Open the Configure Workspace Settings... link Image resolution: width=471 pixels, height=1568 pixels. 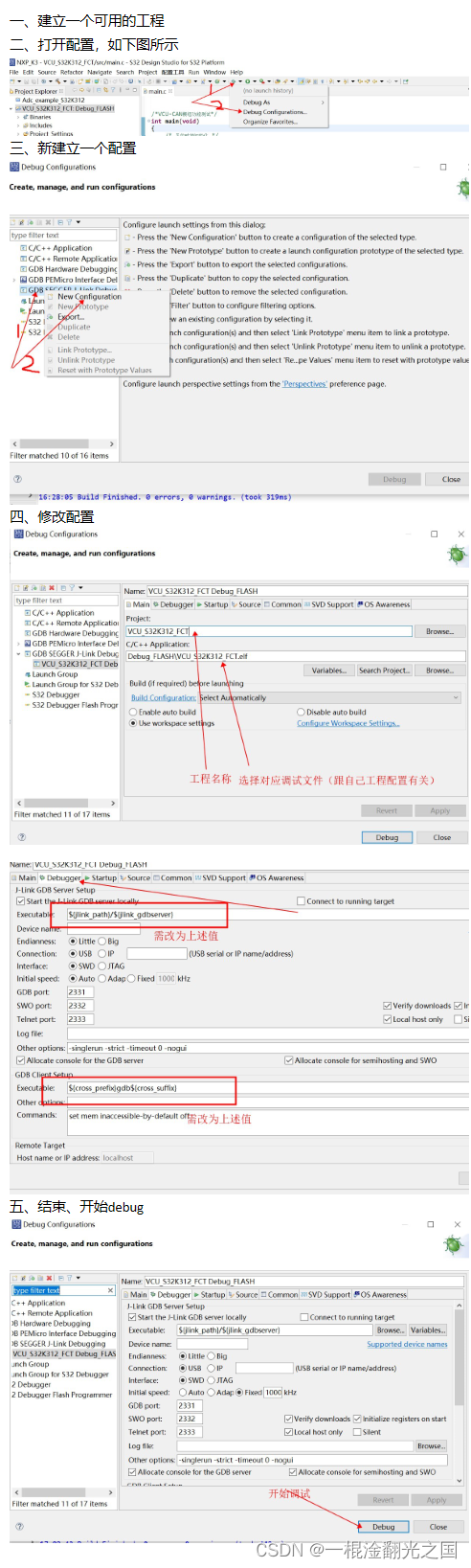point(348,723)
